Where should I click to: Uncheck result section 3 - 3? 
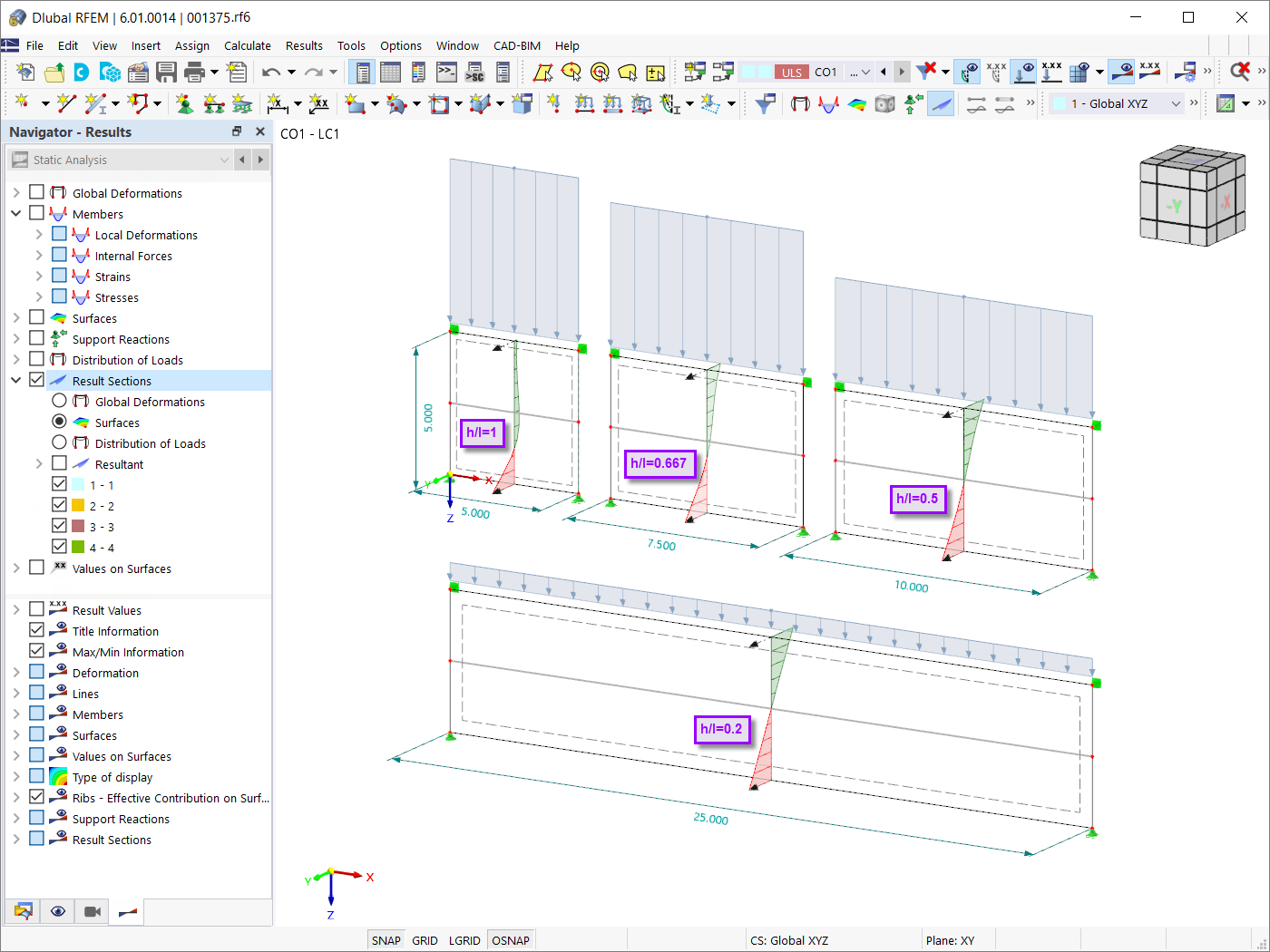(59, 526)
